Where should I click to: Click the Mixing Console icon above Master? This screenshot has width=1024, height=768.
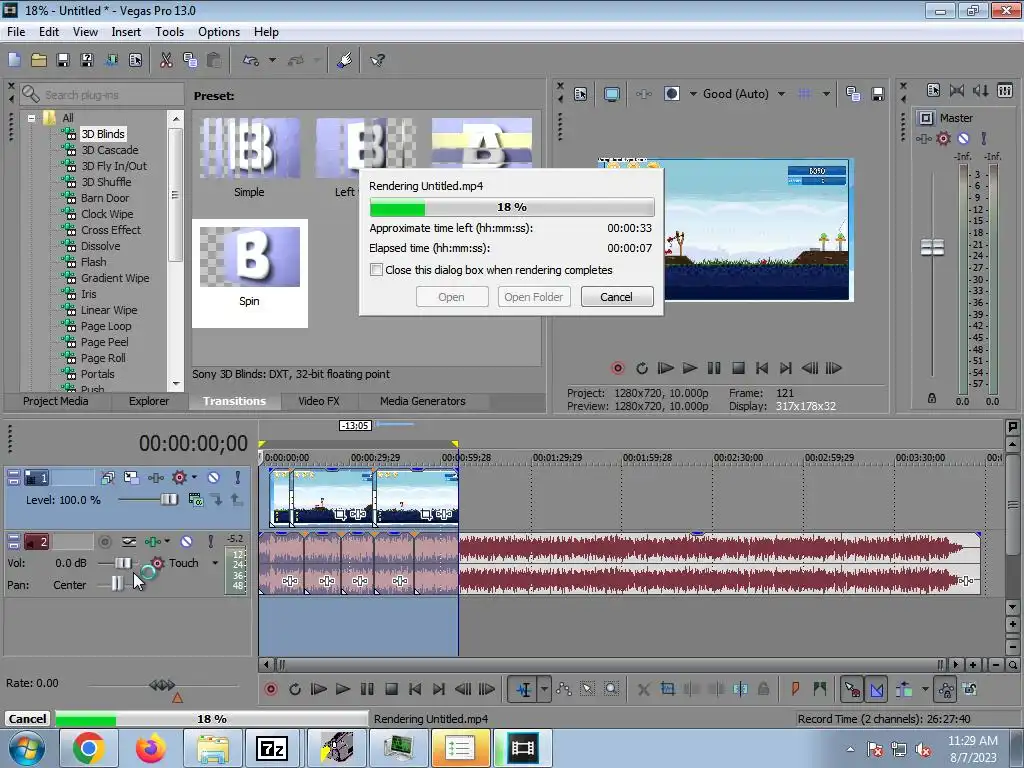(x=1005, y=91)
